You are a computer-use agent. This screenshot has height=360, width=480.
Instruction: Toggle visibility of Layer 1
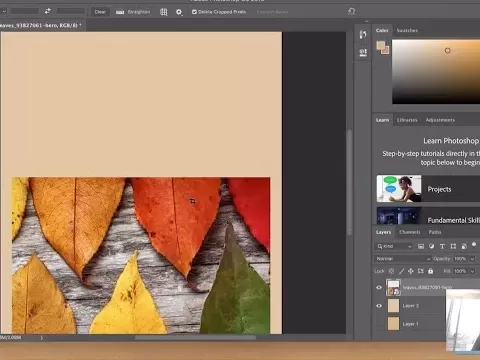click(379, 324)
